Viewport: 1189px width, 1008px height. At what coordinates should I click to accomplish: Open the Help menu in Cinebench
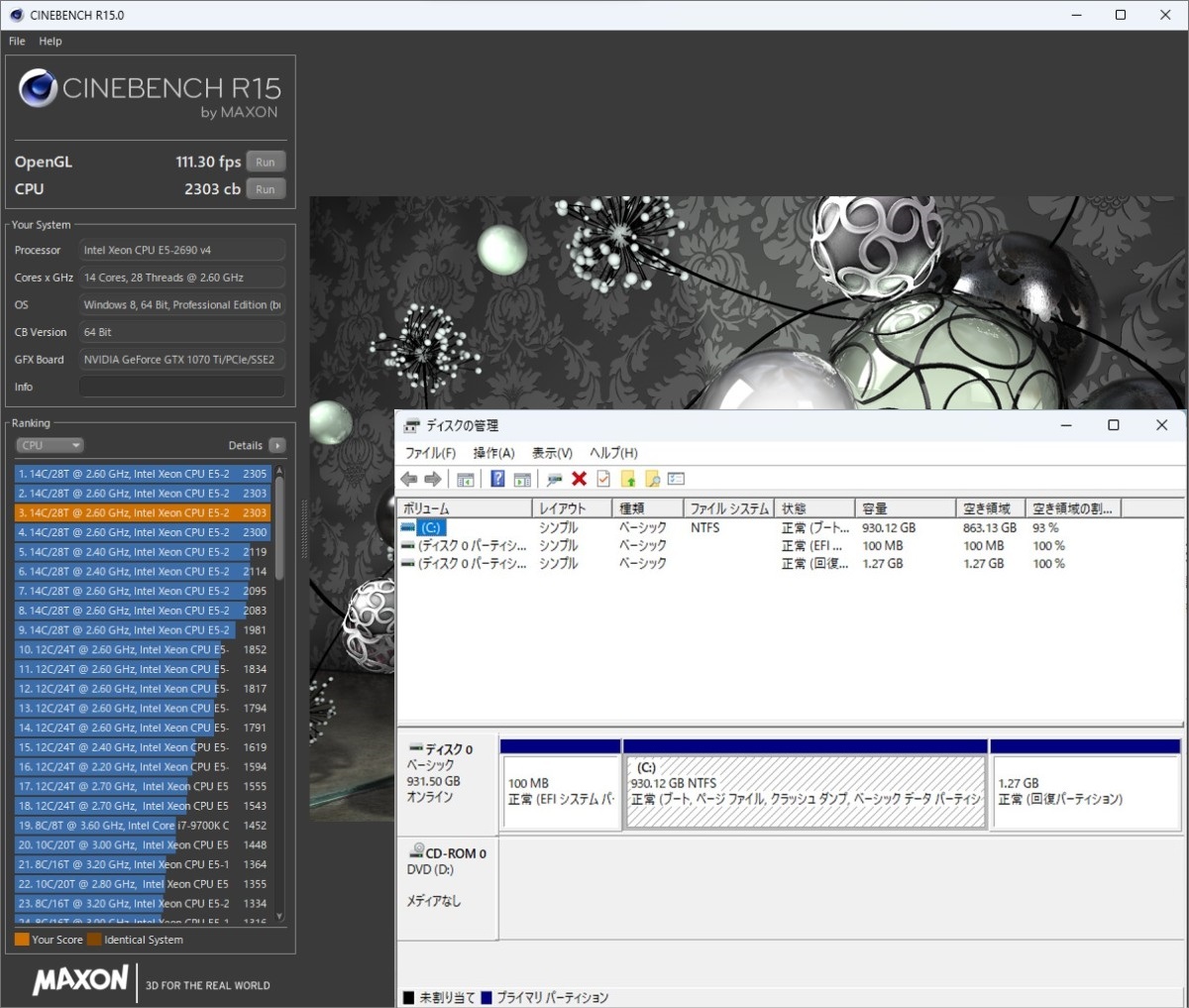(51, 42)
